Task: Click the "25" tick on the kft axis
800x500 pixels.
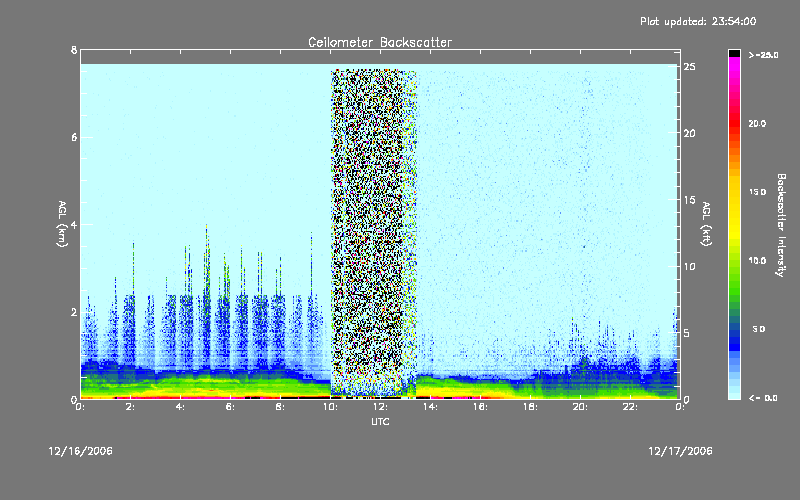Action: tap(689, 67)
